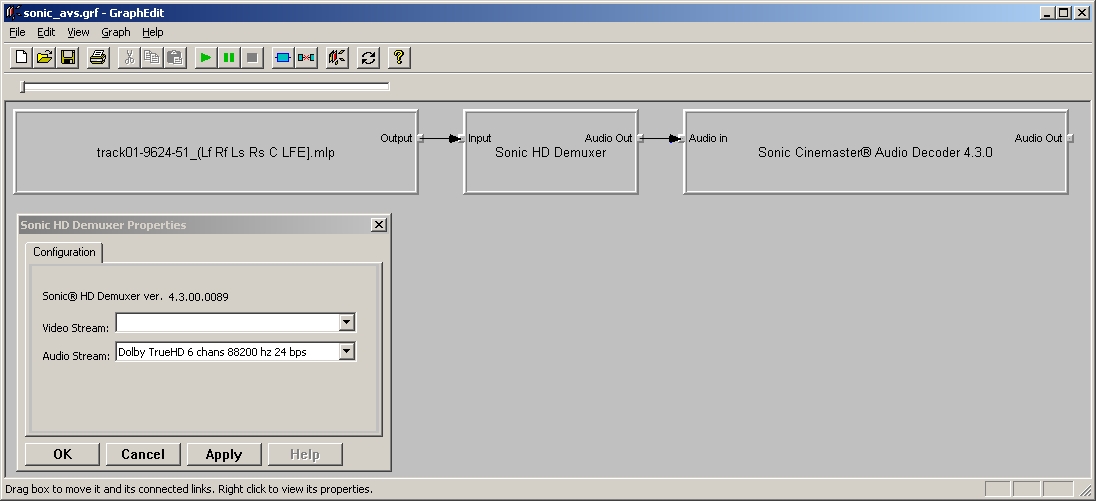Cancel the Demuxer Properties dialog
The height and width of the screenshot is (501, 1096).
click(x=143, y=454)
